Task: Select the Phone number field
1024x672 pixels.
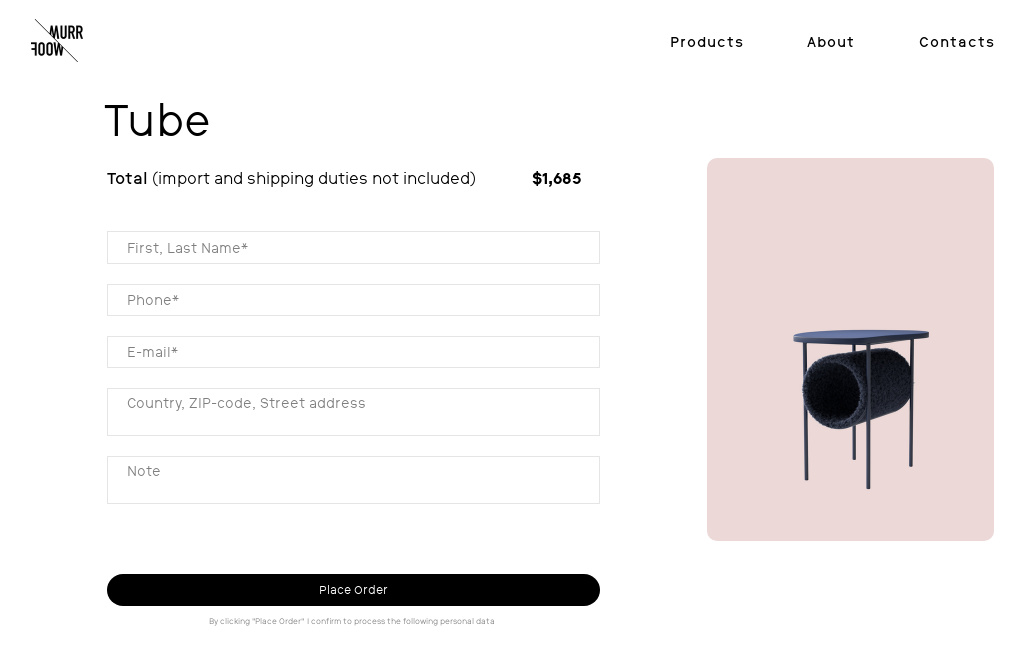Action: click(x=353, y=300)
